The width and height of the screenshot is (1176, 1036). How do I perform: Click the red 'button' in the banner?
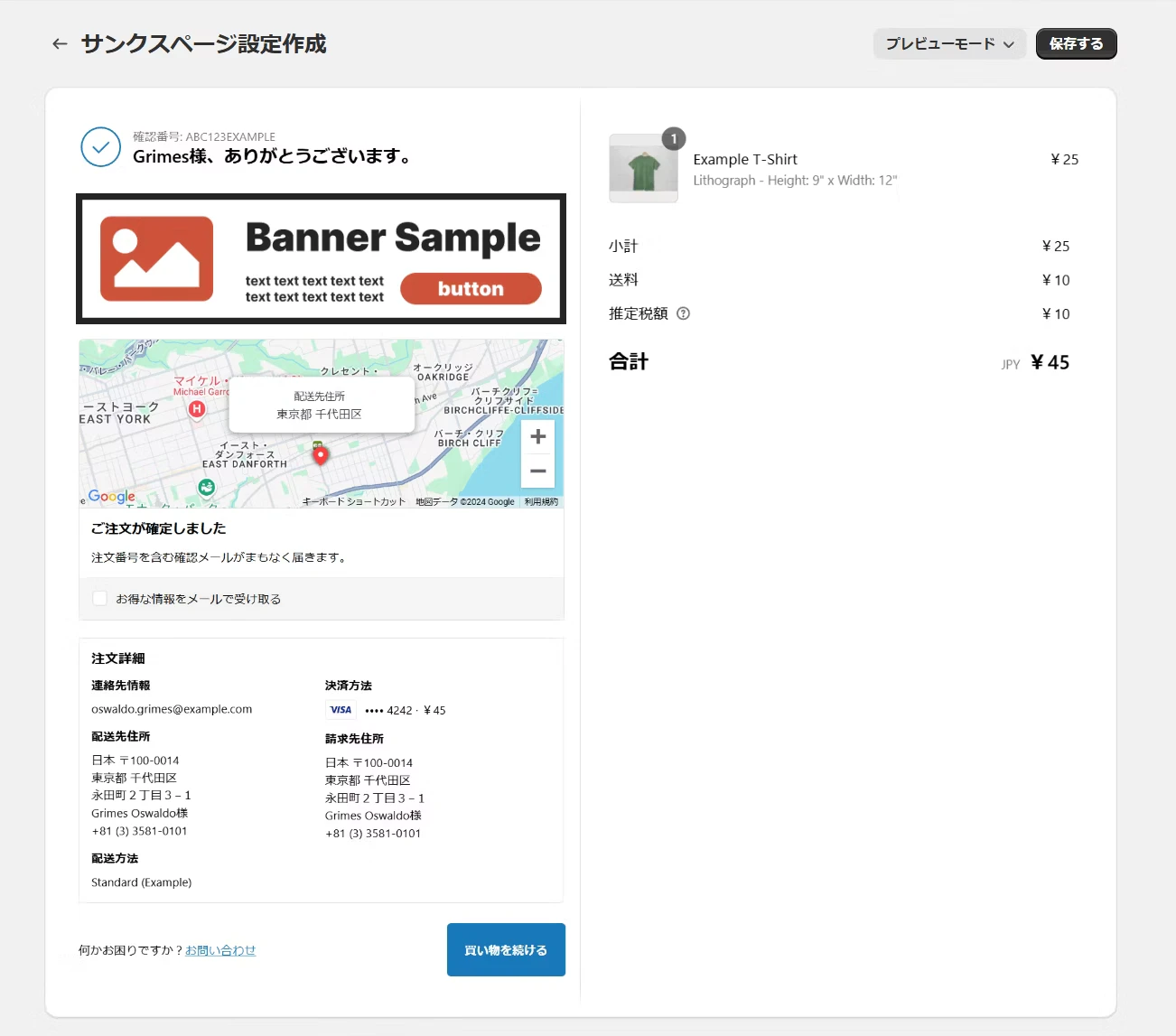click(471, 288)
